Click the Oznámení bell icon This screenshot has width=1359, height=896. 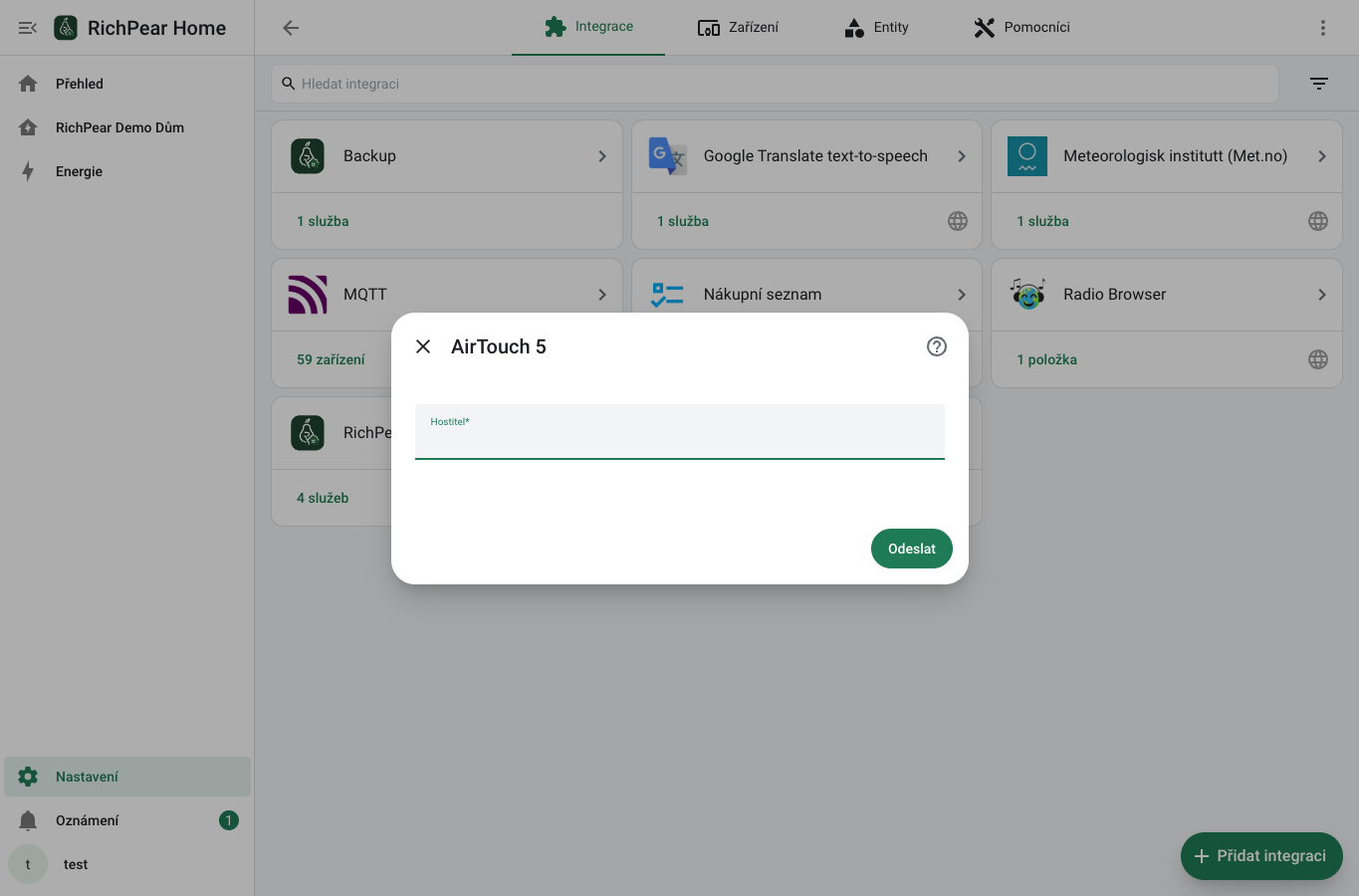tap(28, 820)
